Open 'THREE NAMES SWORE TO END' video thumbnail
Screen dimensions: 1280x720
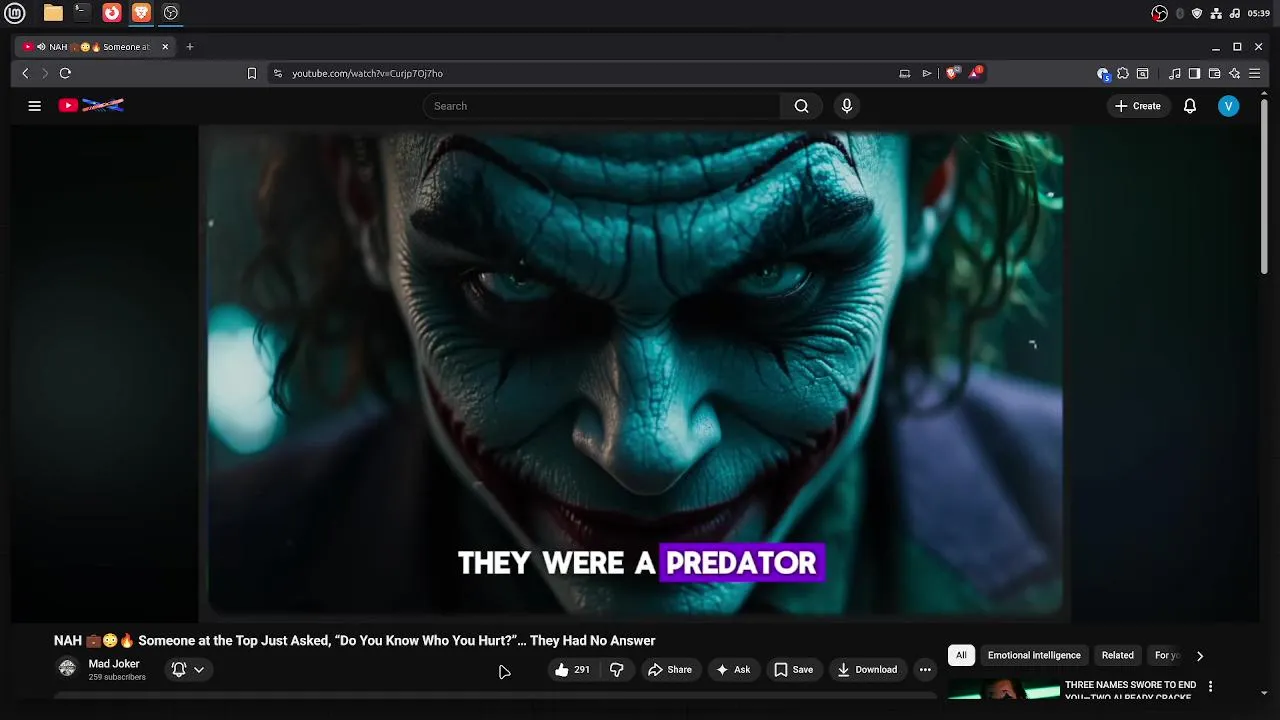click(x=1004, y=689)
